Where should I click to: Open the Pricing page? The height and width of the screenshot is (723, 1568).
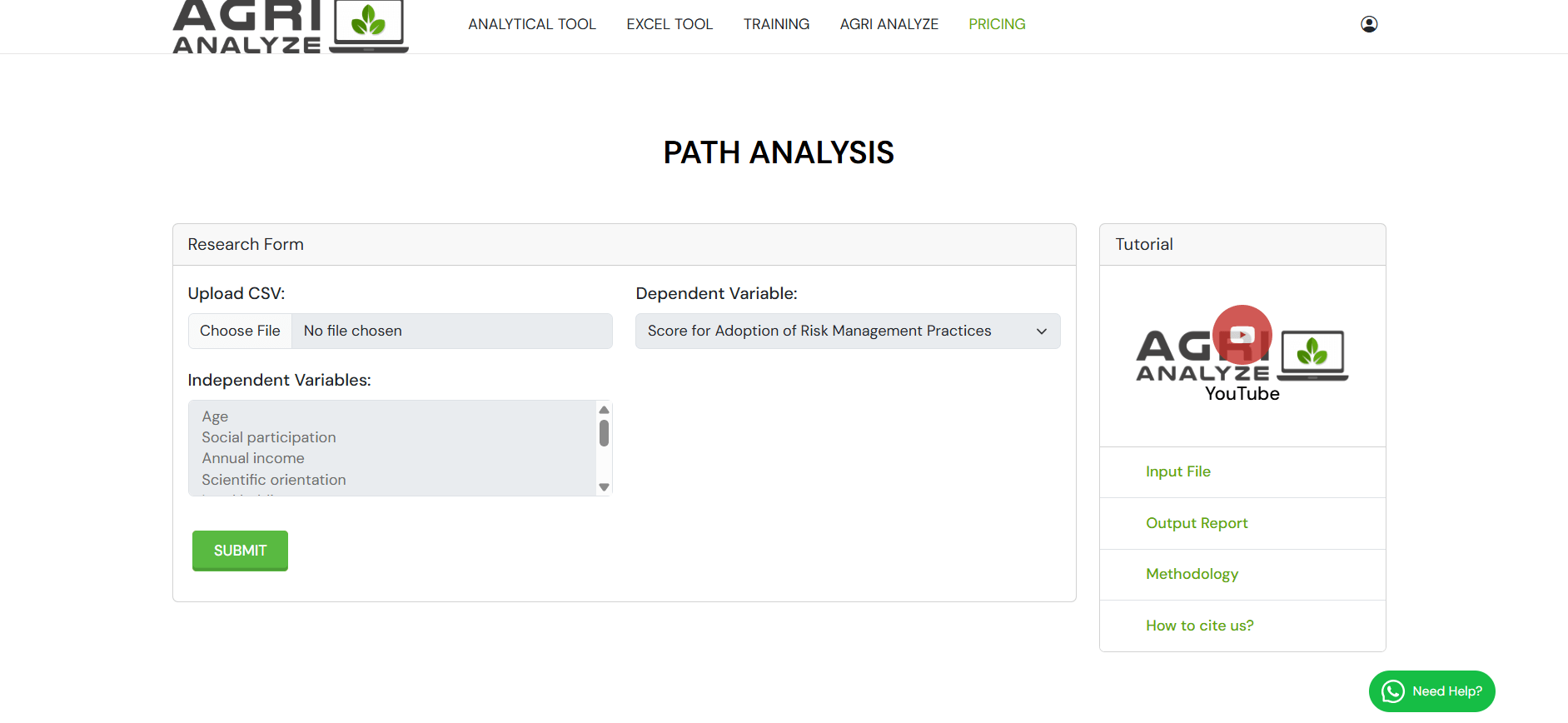click(997, 24)
